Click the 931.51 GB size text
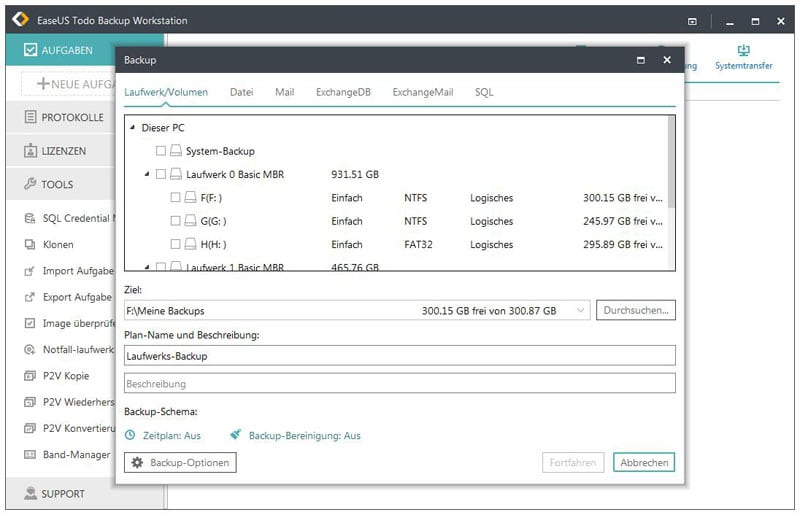Viewport: 800px width, 515px height. coord(355,174)
